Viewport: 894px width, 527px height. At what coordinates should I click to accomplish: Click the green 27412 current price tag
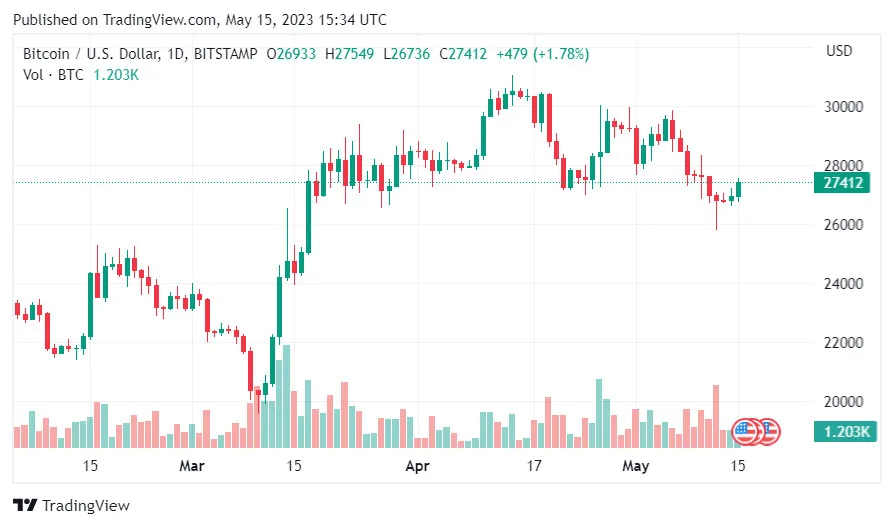point(844,183)
